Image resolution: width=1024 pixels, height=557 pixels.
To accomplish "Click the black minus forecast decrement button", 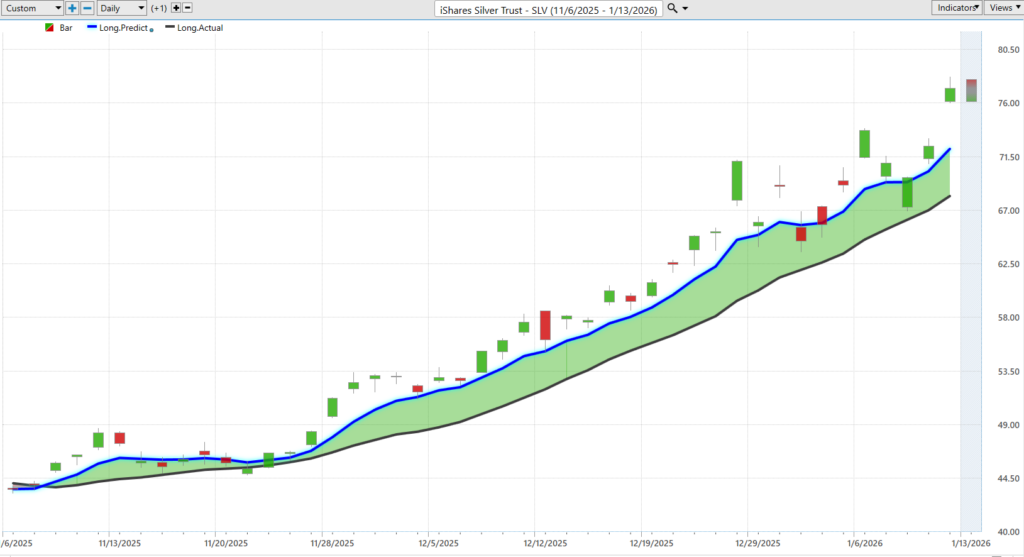I will [187, 8].
